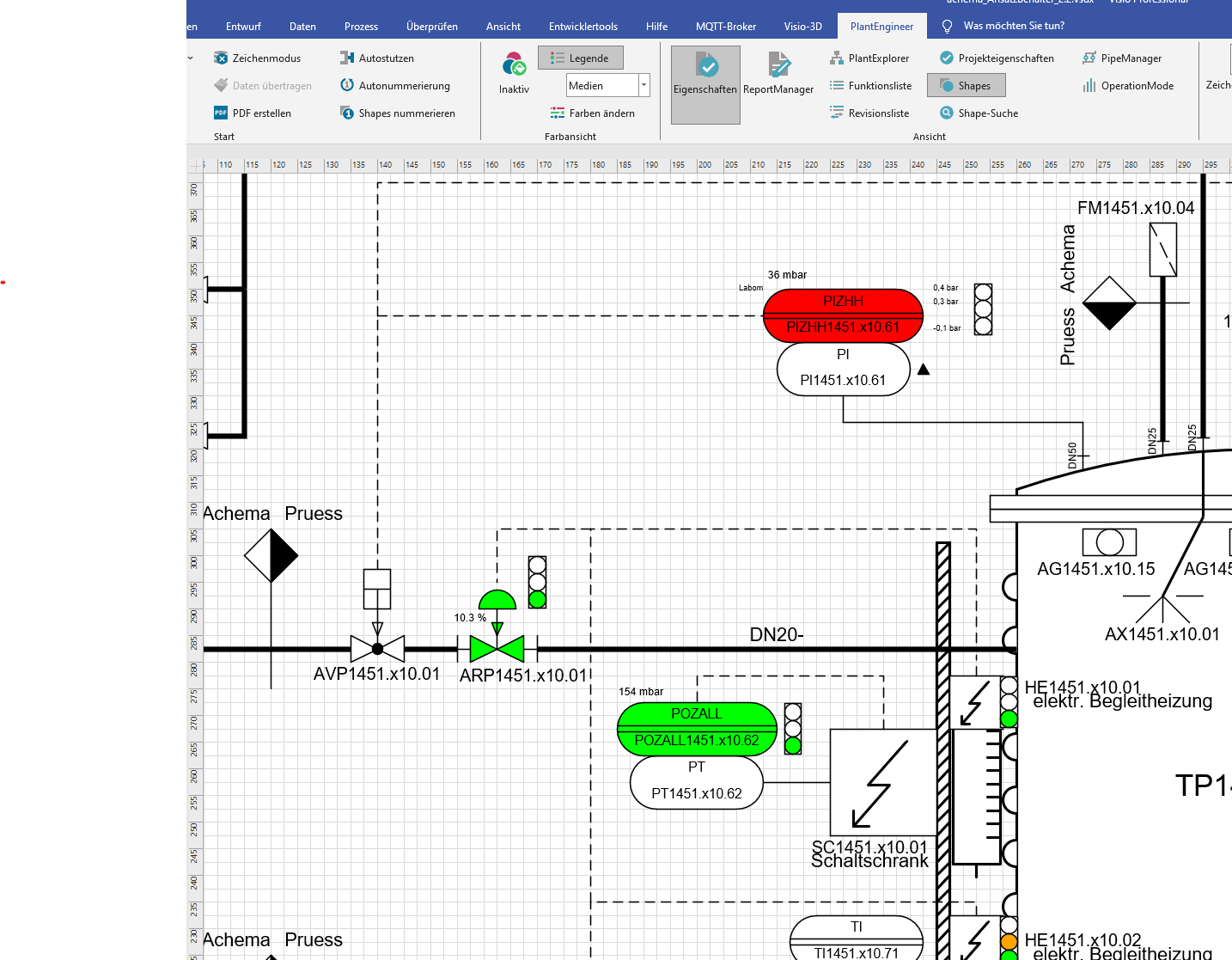This screenshot has width=1232, height=960.
Task: Open the Daten ribbon tab
Action: coord(302,27)
